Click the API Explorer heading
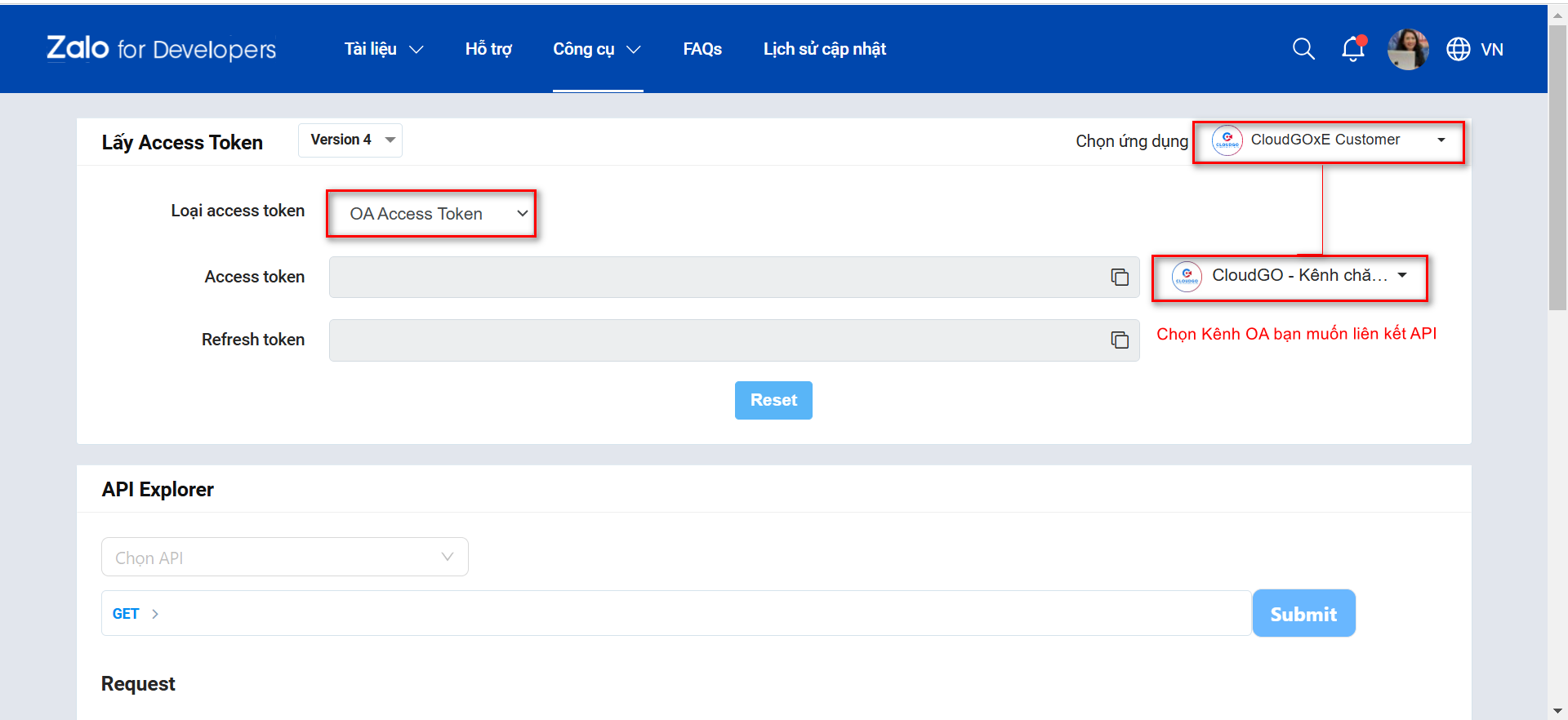The height and width of the screenshot is (720, 1568). [x=158, y=489]
